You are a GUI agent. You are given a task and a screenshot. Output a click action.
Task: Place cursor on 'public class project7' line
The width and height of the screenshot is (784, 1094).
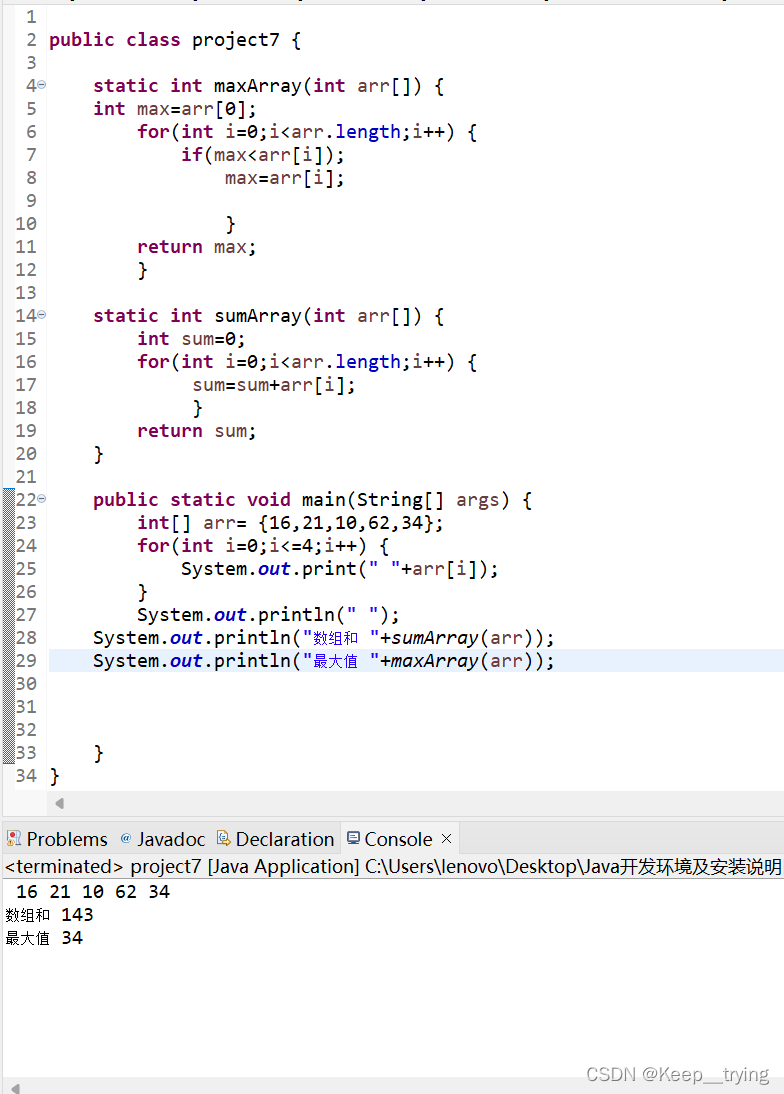tap(175, 40)
